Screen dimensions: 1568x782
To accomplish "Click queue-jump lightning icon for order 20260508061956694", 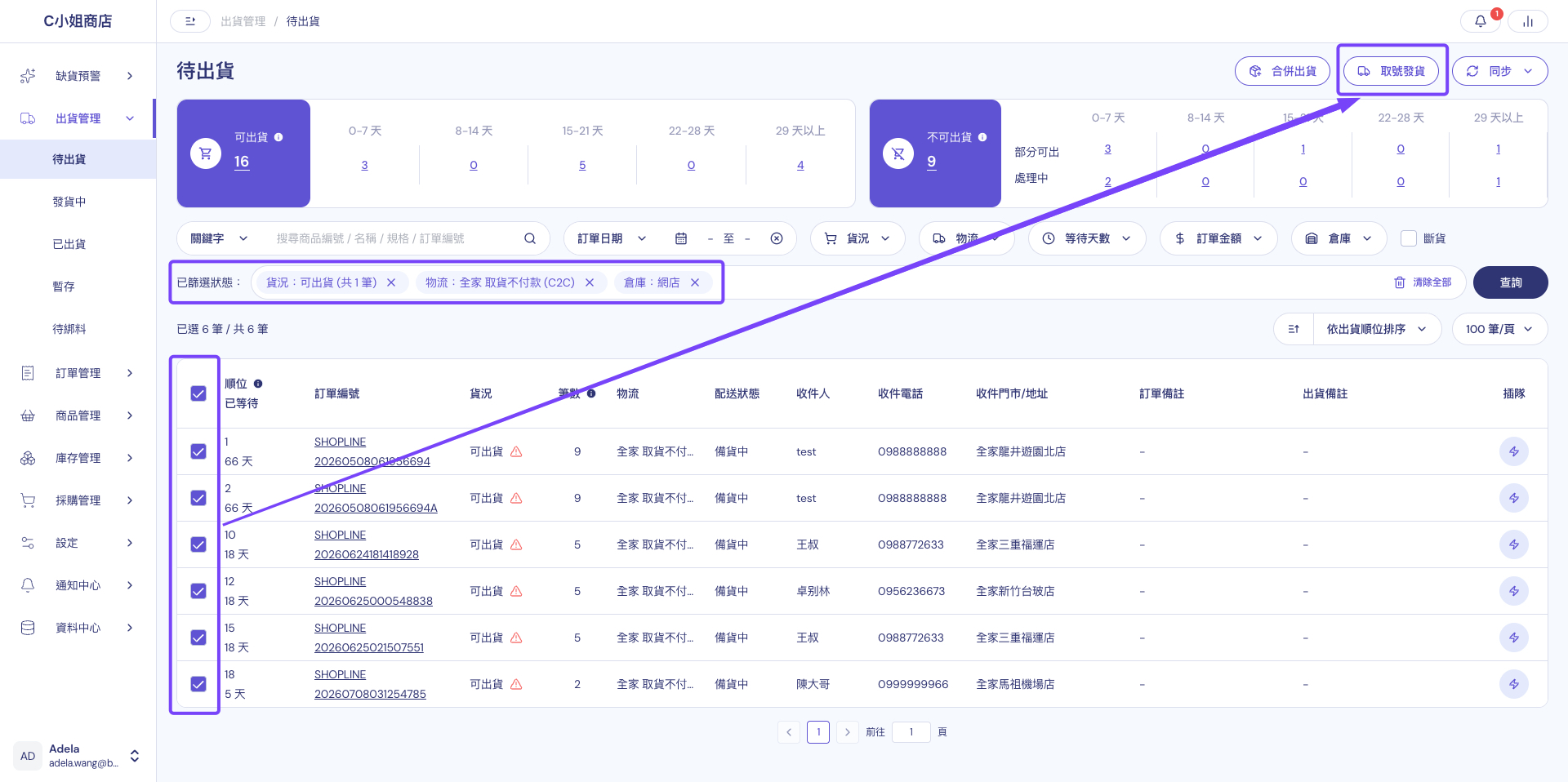I will pyautogui.click(x=1513, y=451).
